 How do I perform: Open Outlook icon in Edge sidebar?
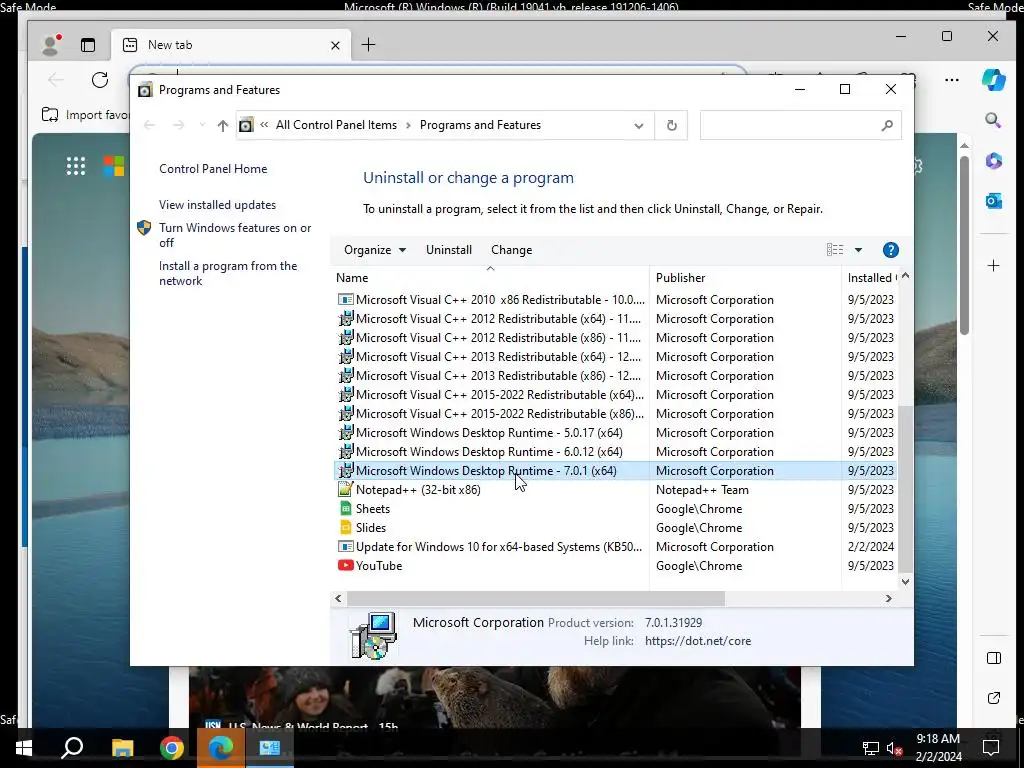pos(993,201)
